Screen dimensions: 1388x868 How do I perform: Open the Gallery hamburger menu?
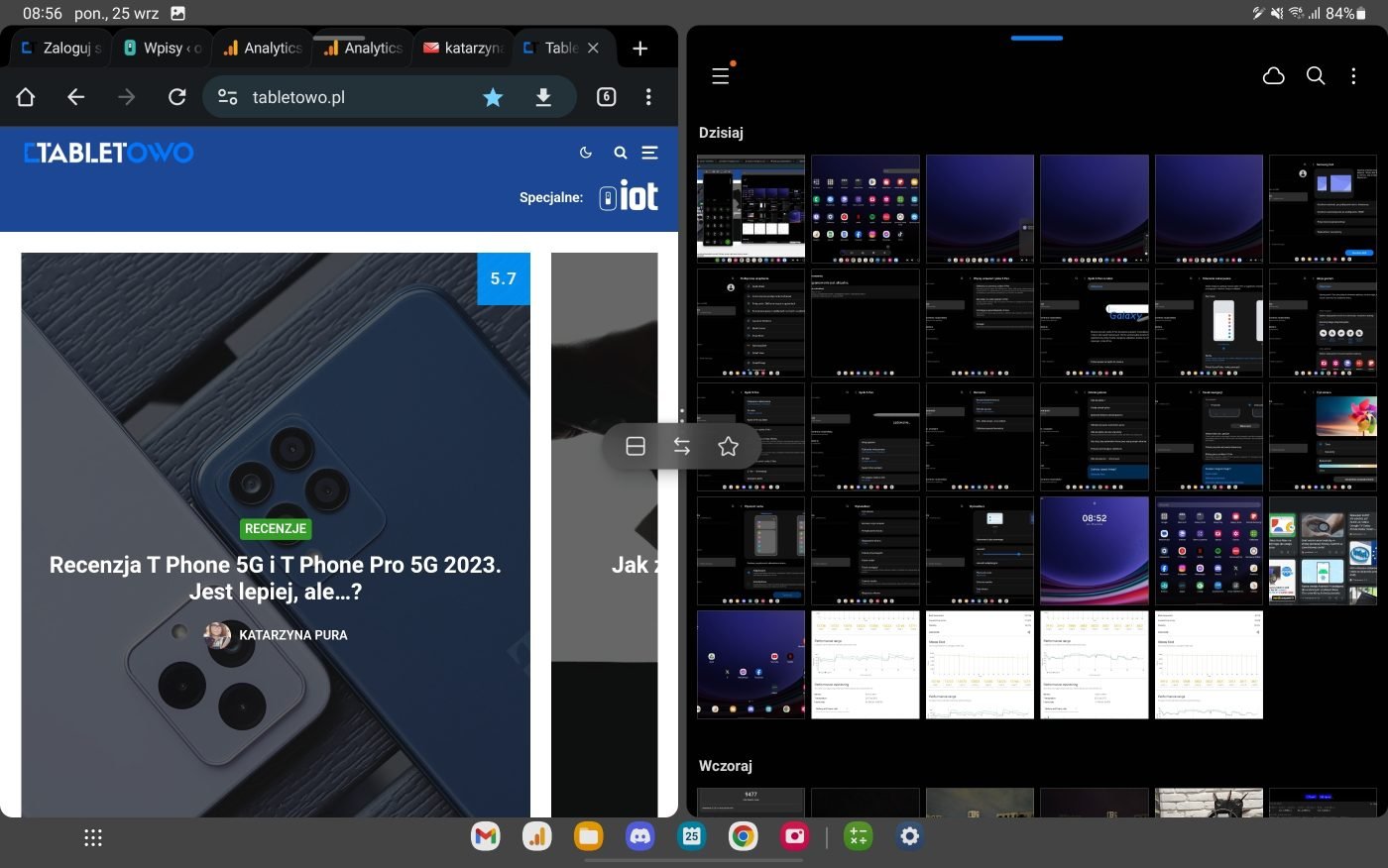point(721,76)
